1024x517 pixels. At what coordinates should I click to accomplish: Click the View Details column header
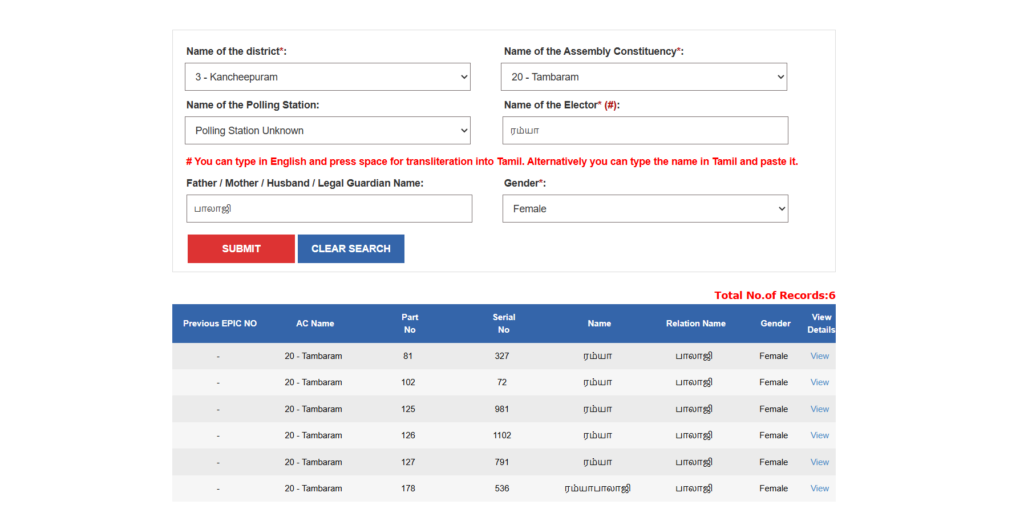(821, 323)
